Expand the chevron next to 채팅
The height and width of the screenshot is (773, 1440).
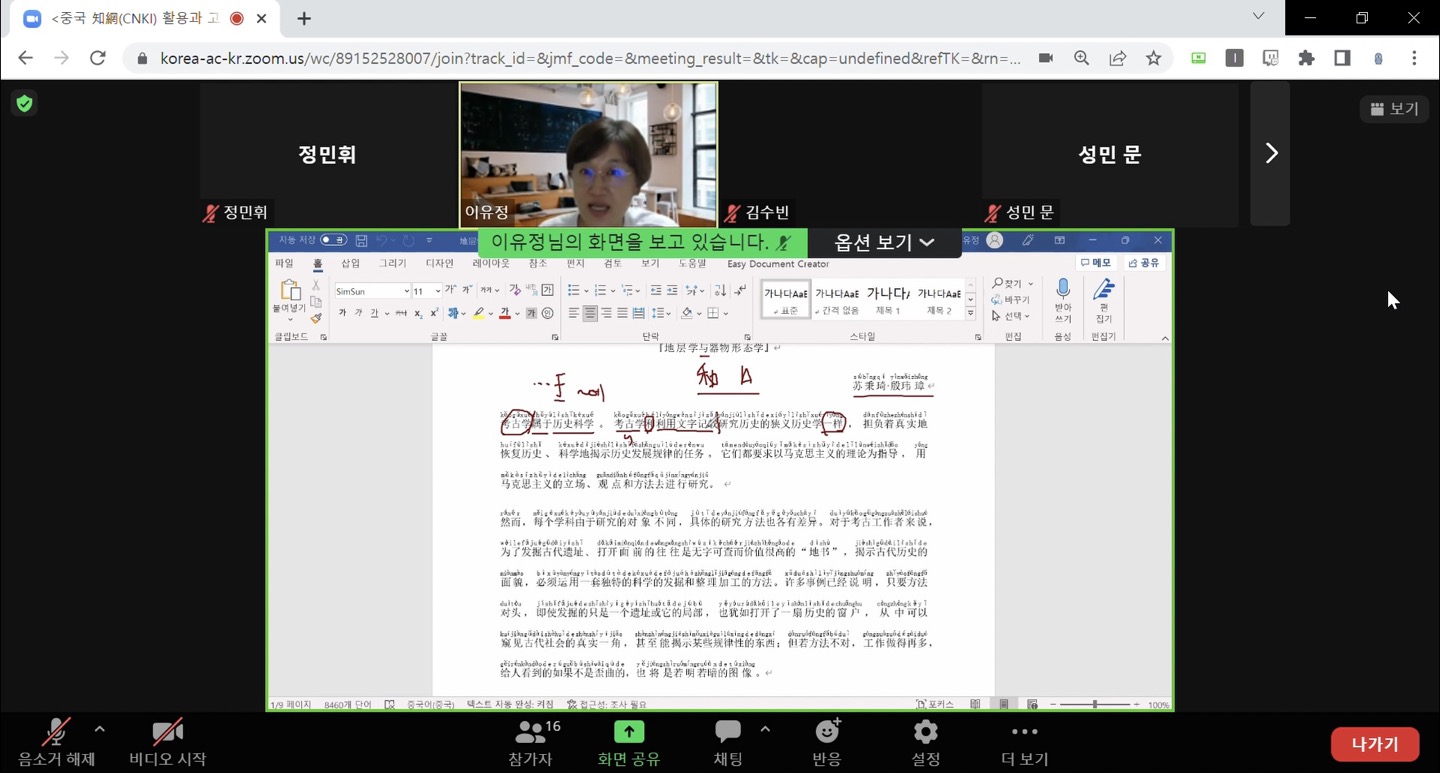click(x=765, y=729)
